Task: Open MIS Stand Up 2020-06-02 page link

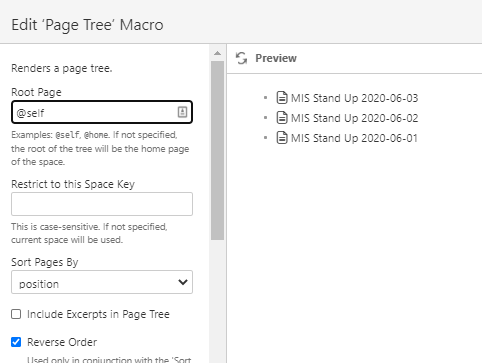Action: [354, 118]
